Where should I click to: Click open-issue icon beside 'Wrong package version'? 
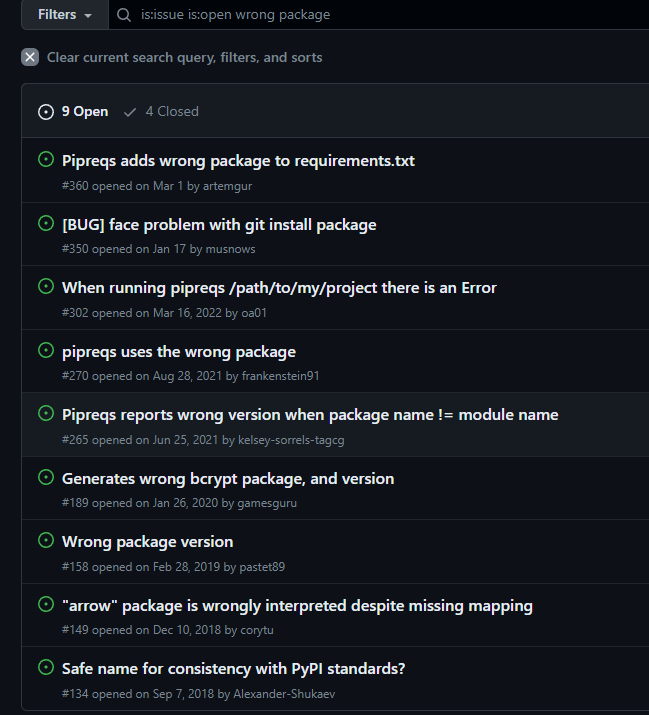(x=45, y=540)
